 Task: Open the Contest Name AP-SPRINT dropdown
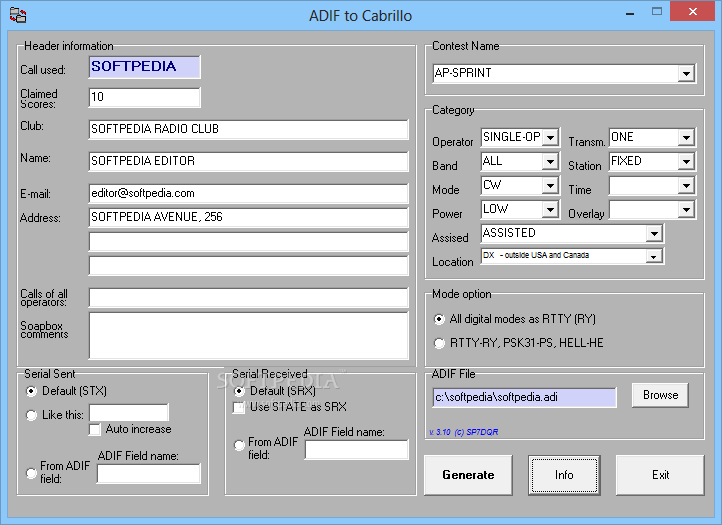[686, 74]
